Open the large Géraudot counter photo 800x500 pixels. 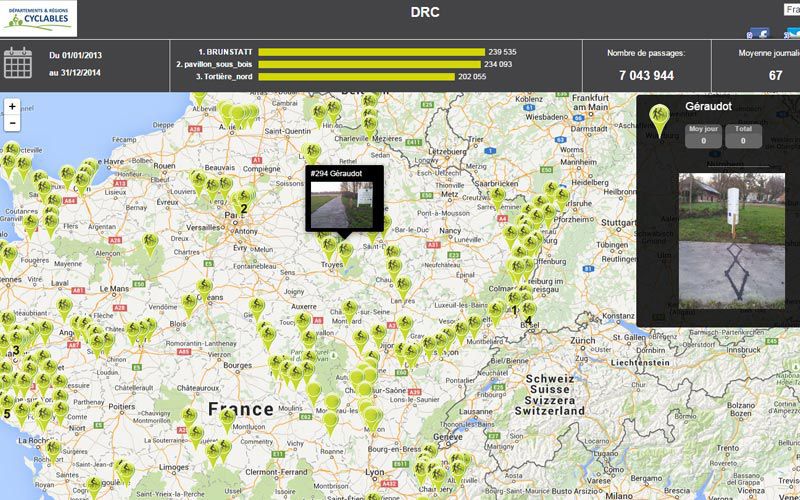[731, 240]
